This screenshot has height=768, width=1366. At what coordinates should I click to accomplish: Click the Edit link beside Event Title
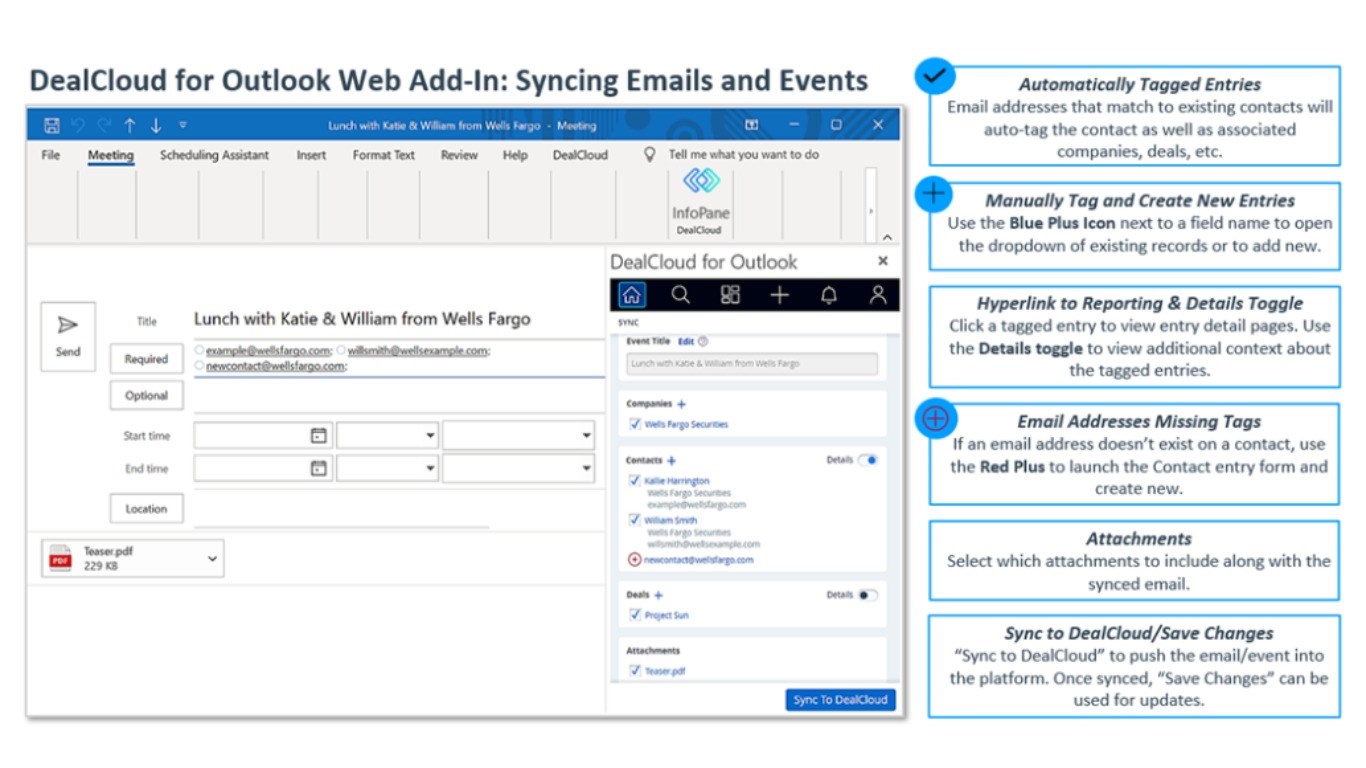point(686,342)
